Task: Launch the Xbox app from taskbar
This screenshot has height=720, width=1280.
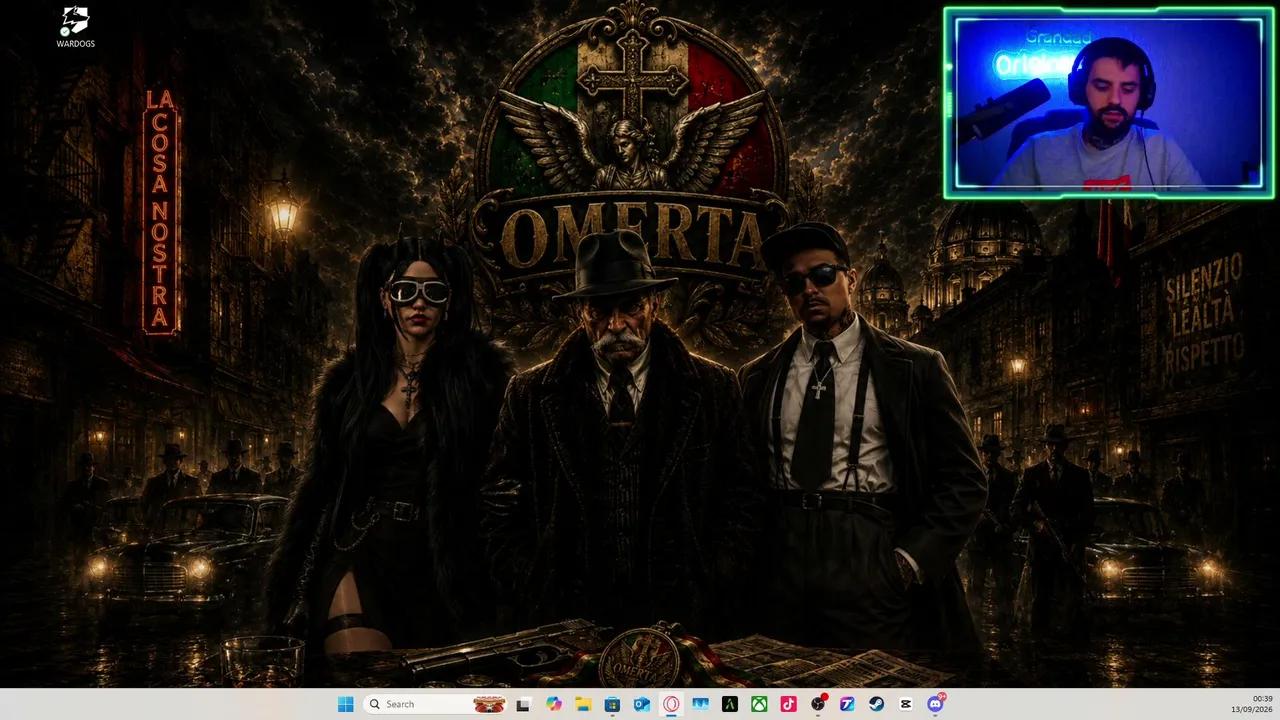Action: 759,704
